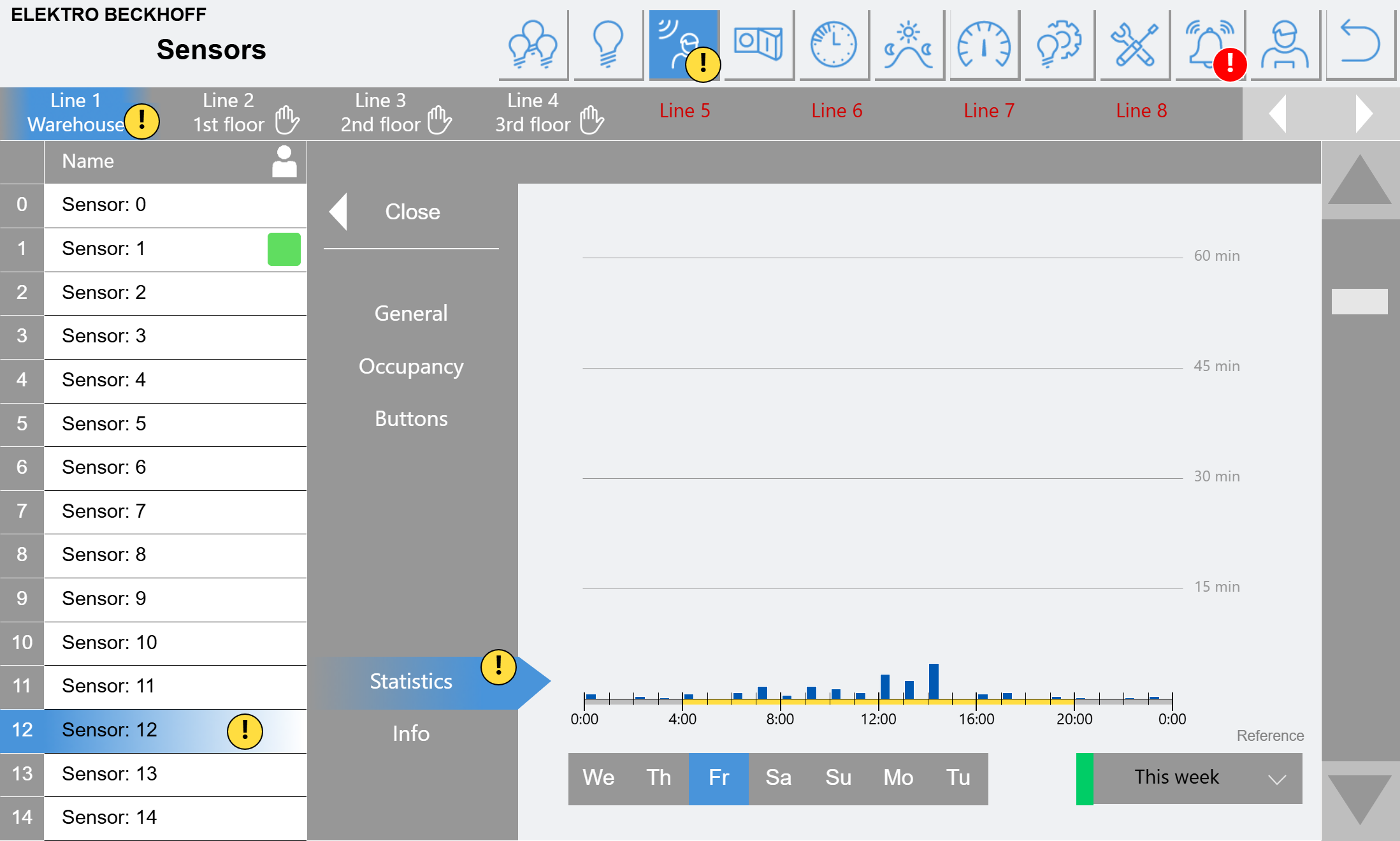Select Tuesday in day selector

click(x=958, y=779)
